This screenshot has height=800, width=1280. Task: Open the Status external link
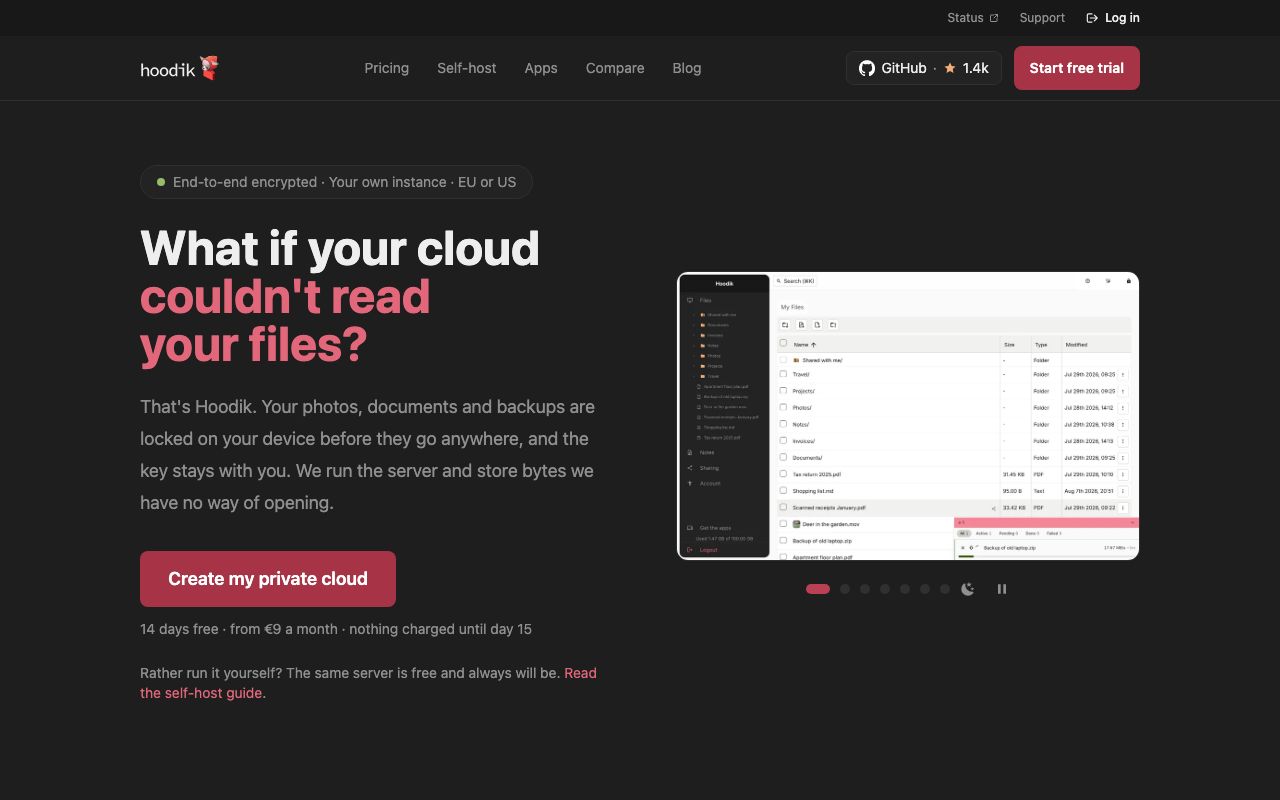[972, 18]
